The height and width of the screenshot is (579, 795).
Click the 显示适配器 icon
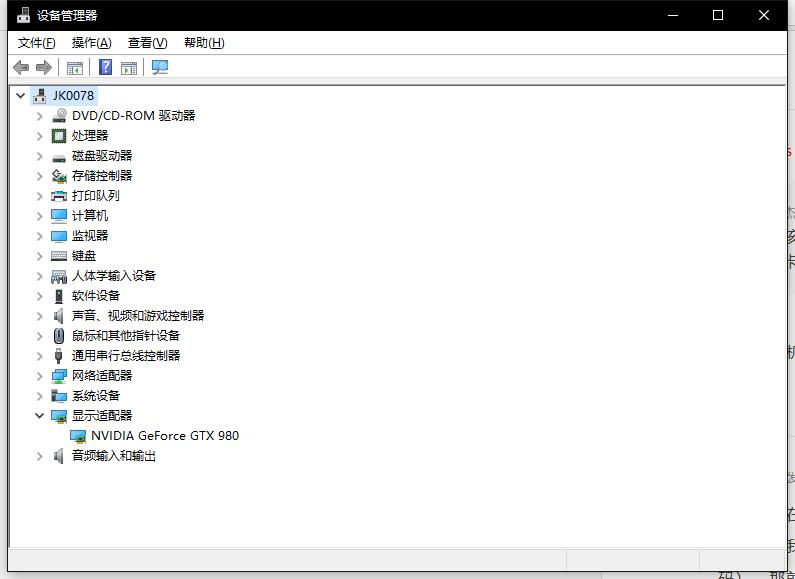(59, 416)
